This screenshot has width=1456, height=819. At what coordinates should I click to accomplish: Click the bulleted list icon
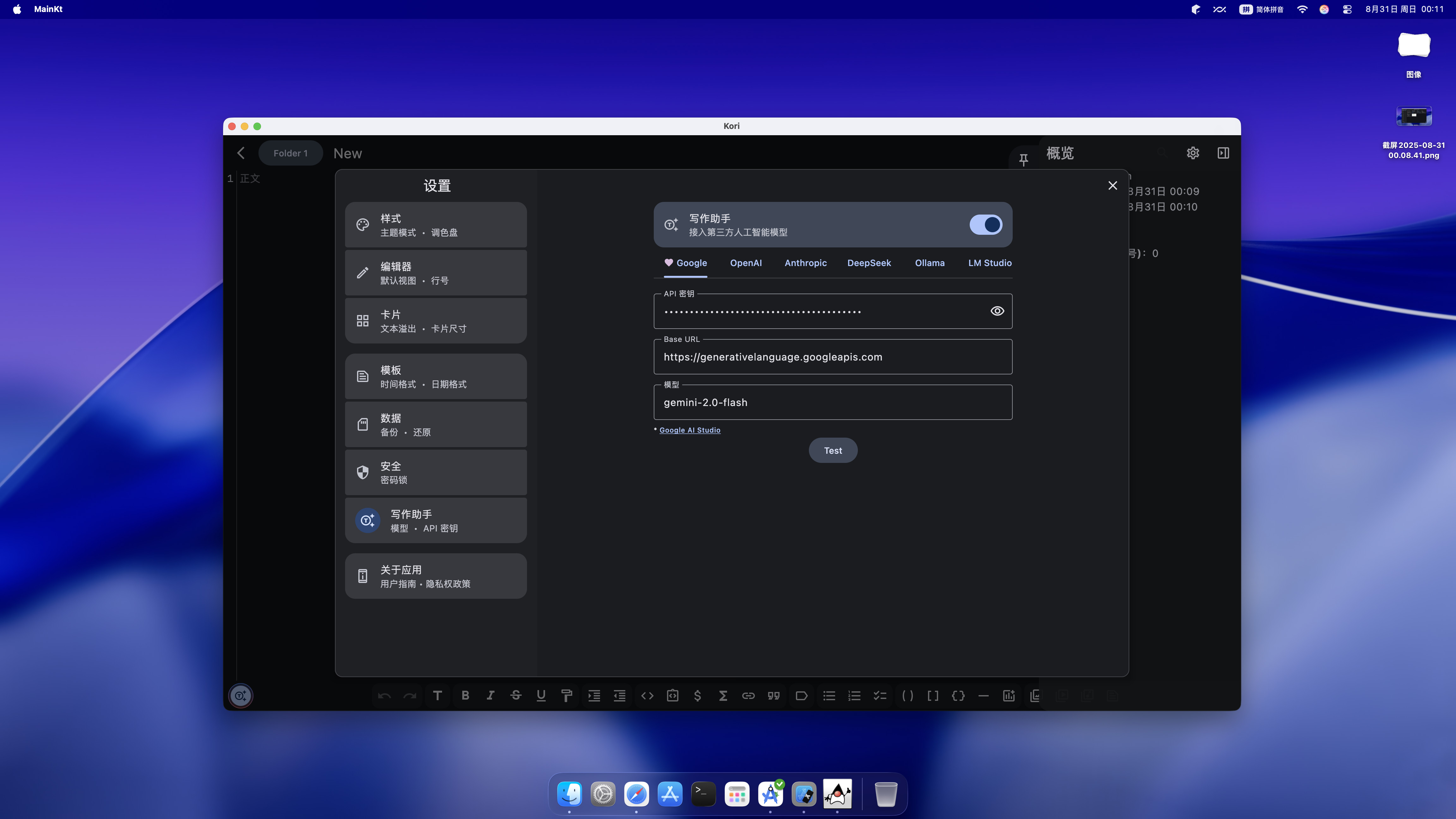click(829, 695)
